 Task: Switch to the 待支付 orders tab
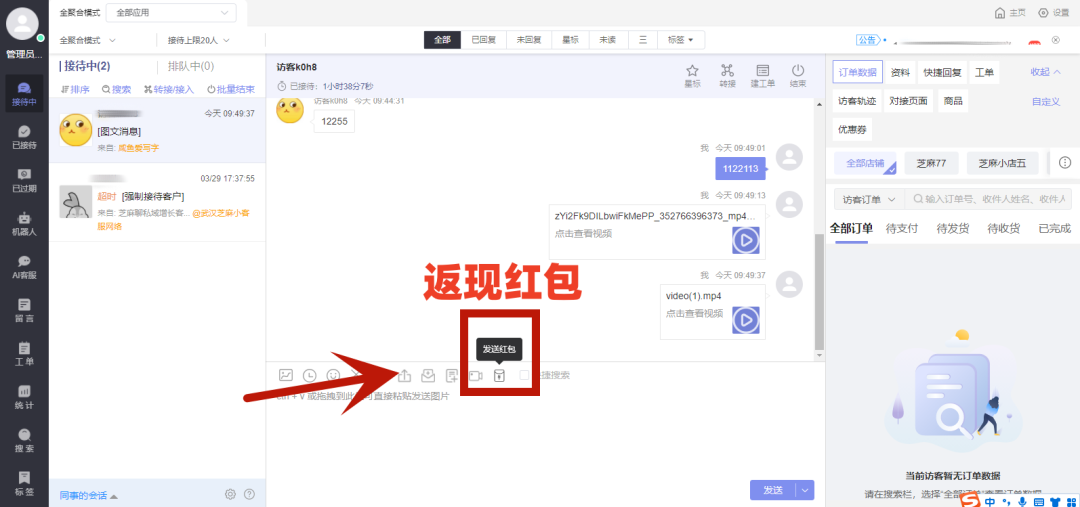902,229
